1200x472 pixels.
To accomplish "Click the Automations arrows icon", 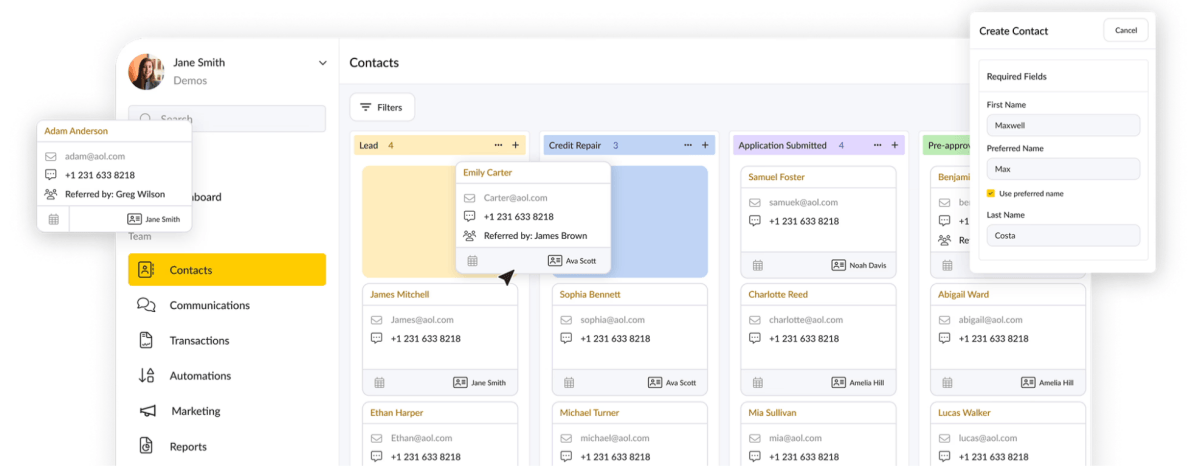I will click(146, 376).
